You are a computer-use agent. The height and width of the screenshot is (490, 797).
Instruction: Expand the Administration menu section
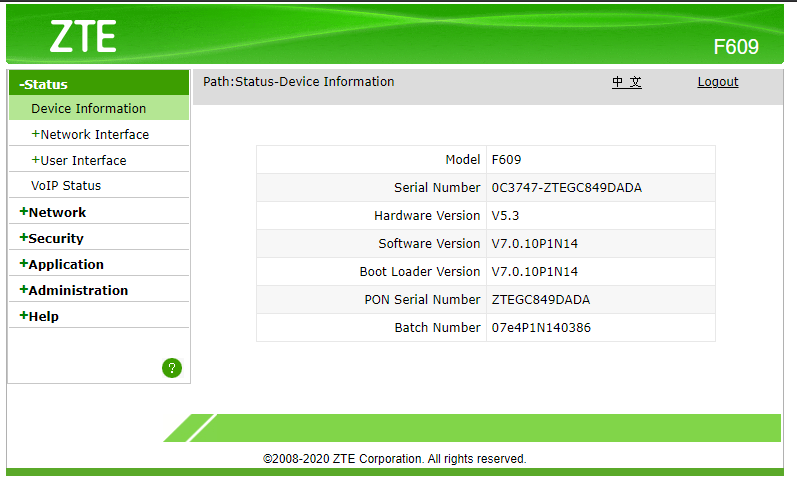click(x=73, y=291)
